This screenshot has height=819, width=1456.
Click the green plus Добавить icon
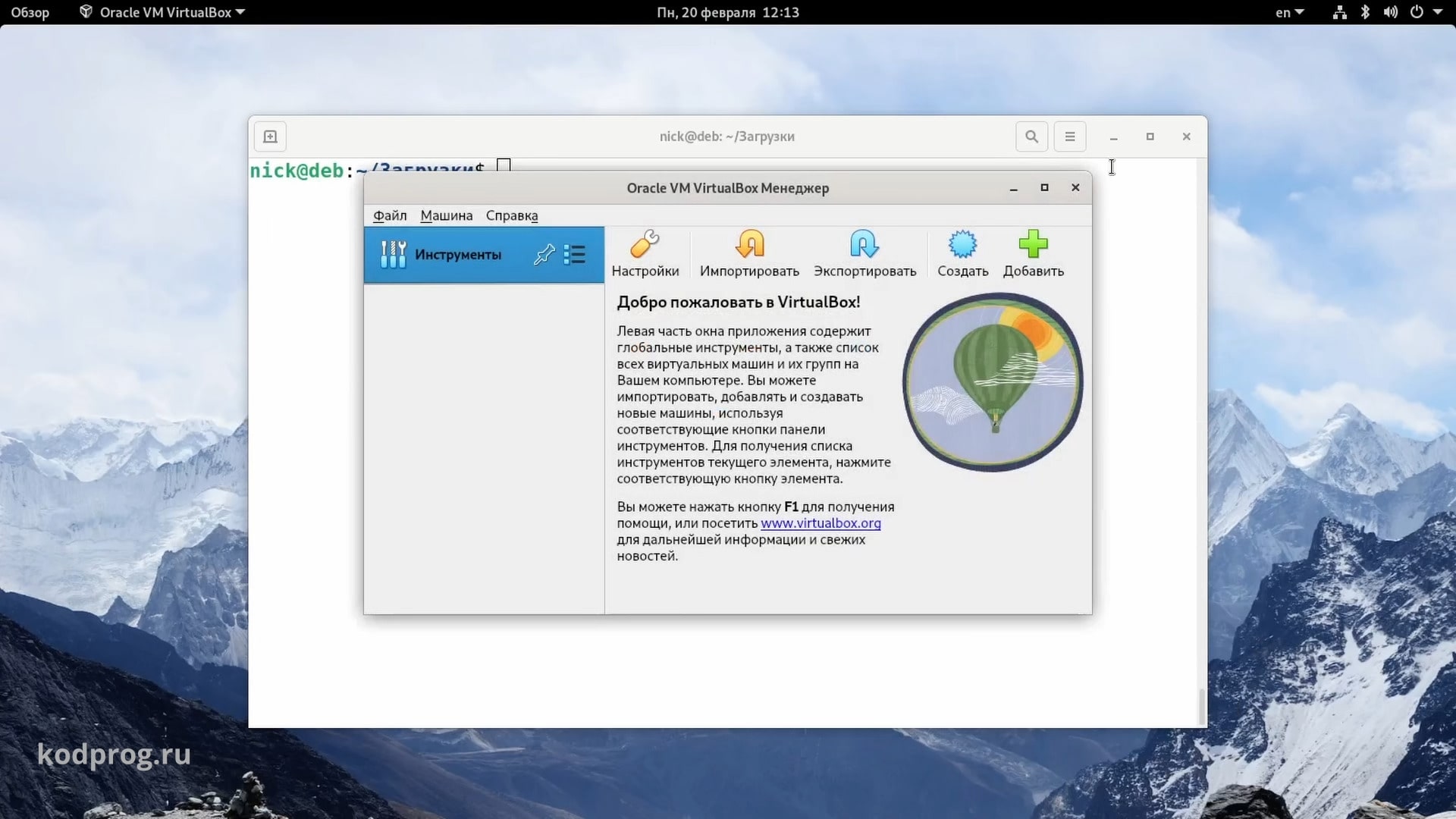point(1033,254)
